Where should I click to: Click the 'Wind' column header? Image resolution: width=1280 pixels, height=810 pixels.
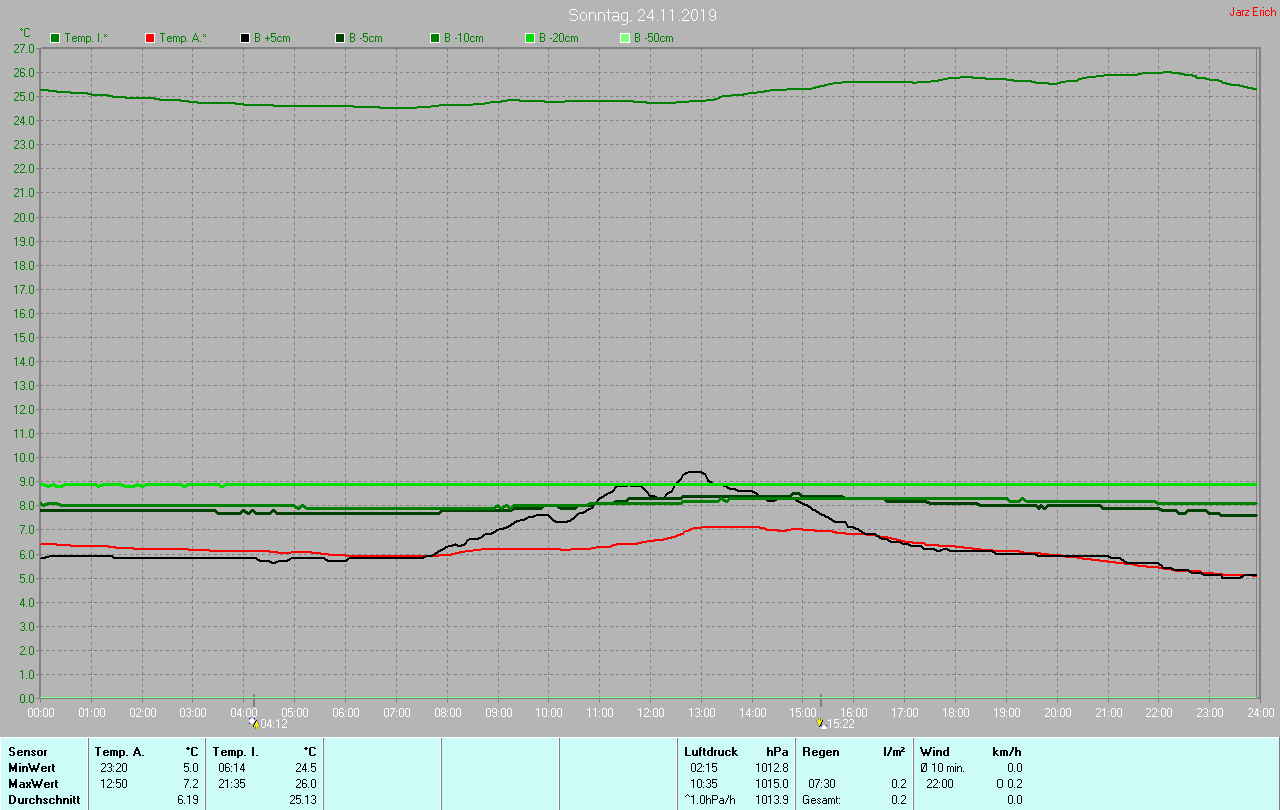(935, 751)
